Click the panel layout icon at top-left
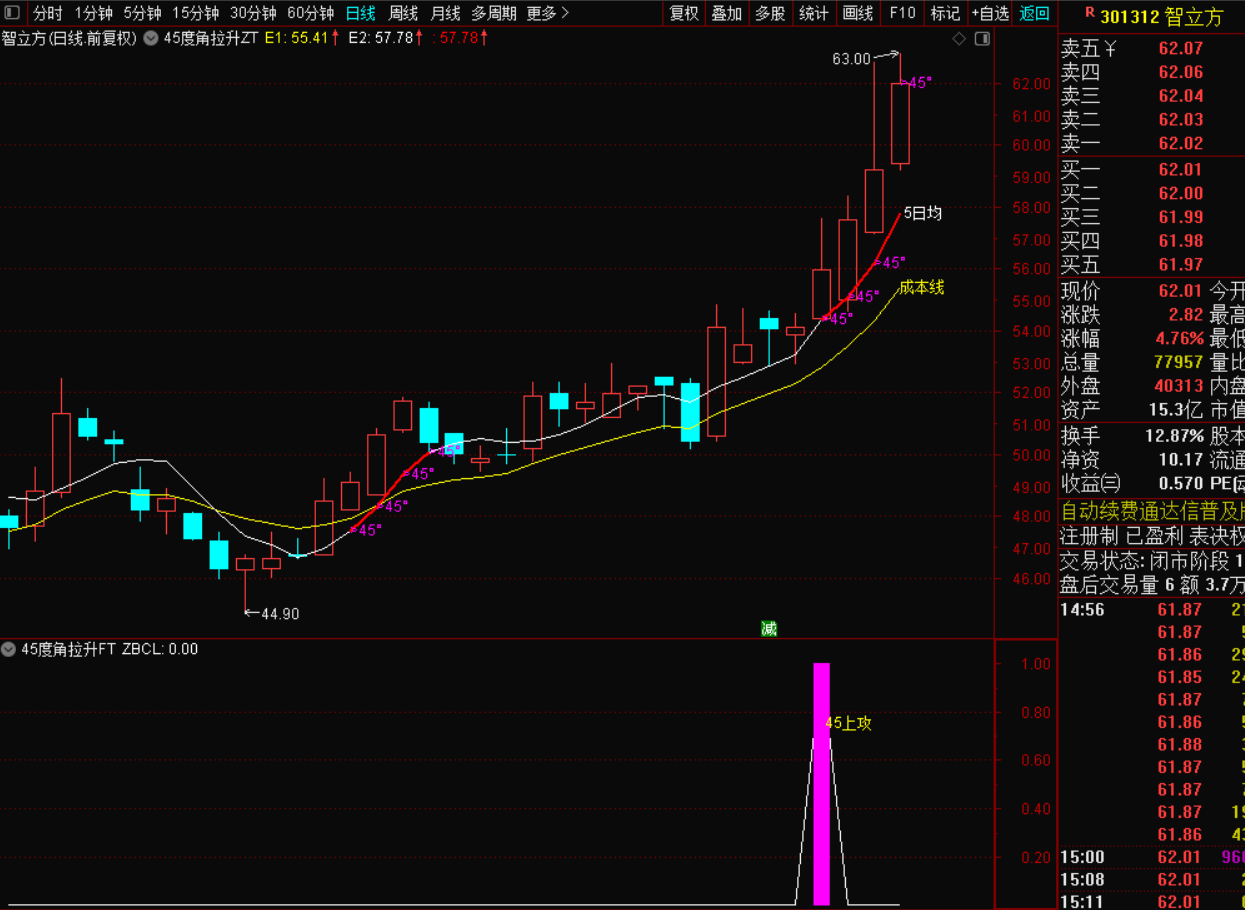This screenshot has height=910, width=1245. (x=14, y=13)
